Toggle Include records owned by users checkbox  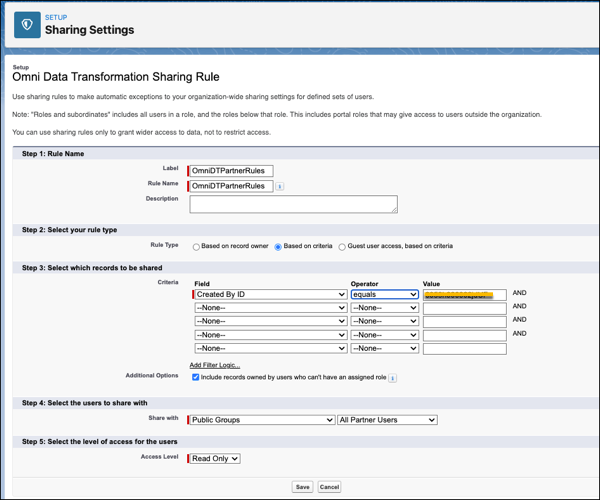(196, 377)
